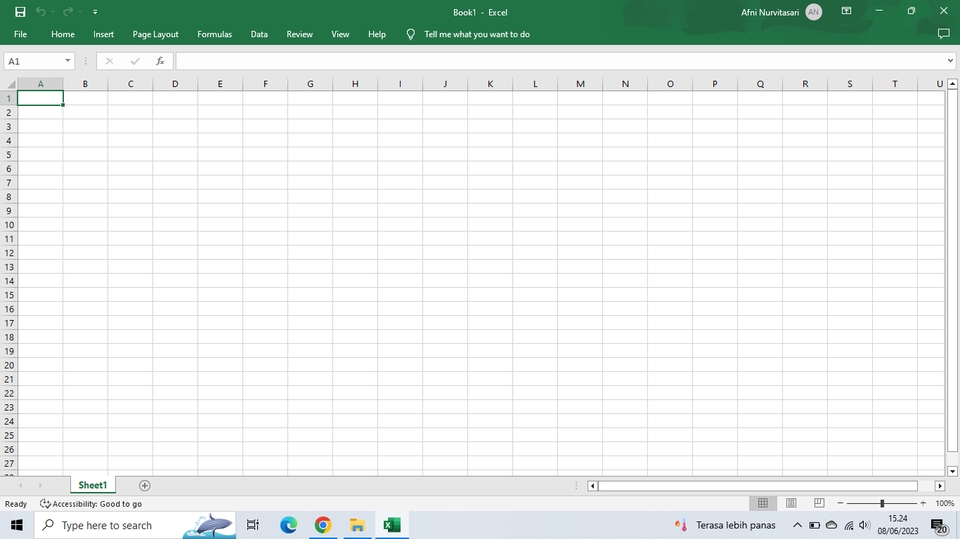Screen dimensions: 960x539
Task: Click the AN account avatar
Action: coord(814,12)
